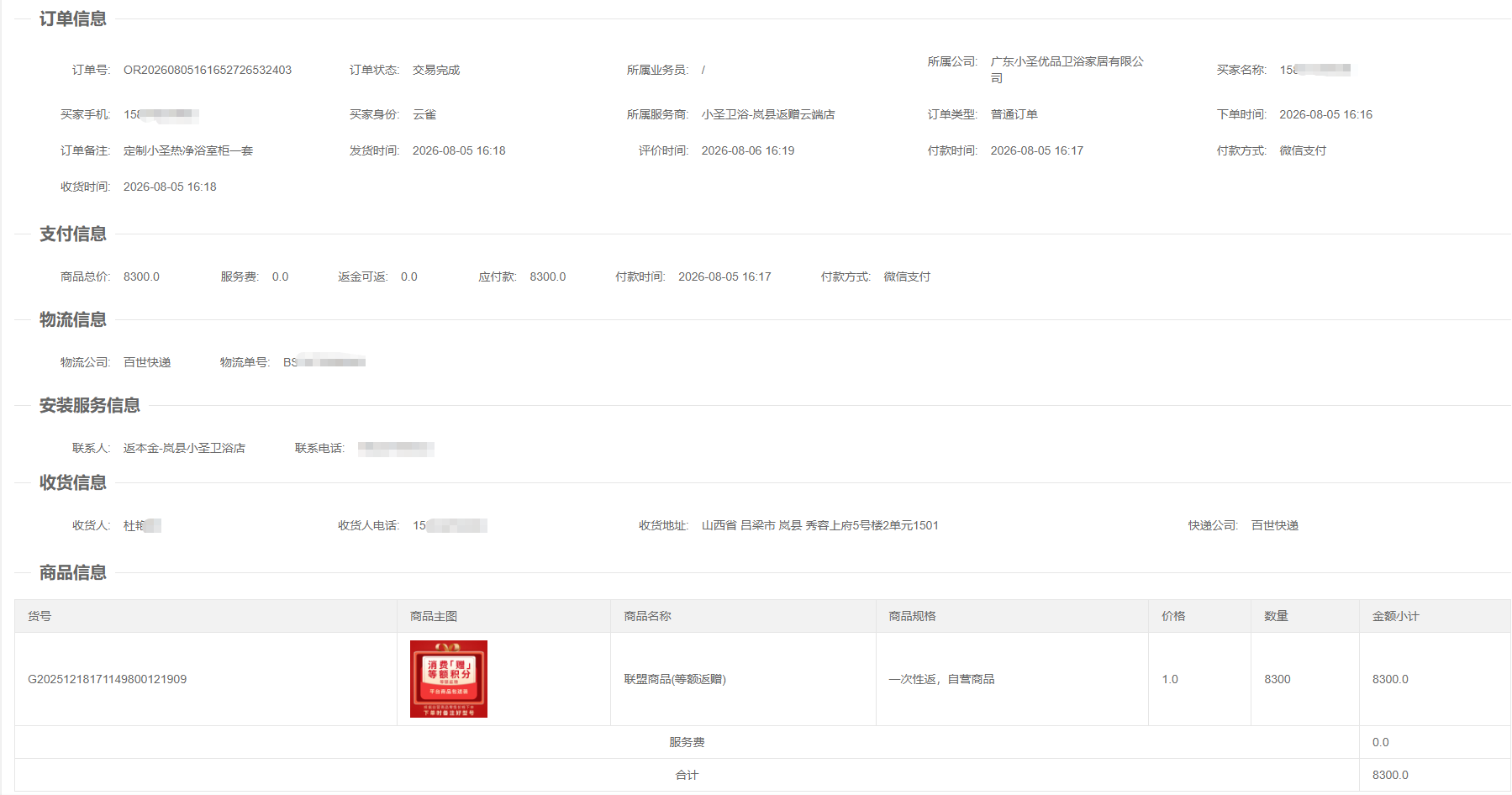Screen dimensions: 1512x795
Task: Click shipping address 山西省 吕梁市 岚县
Action: click(x=820, y=525)
